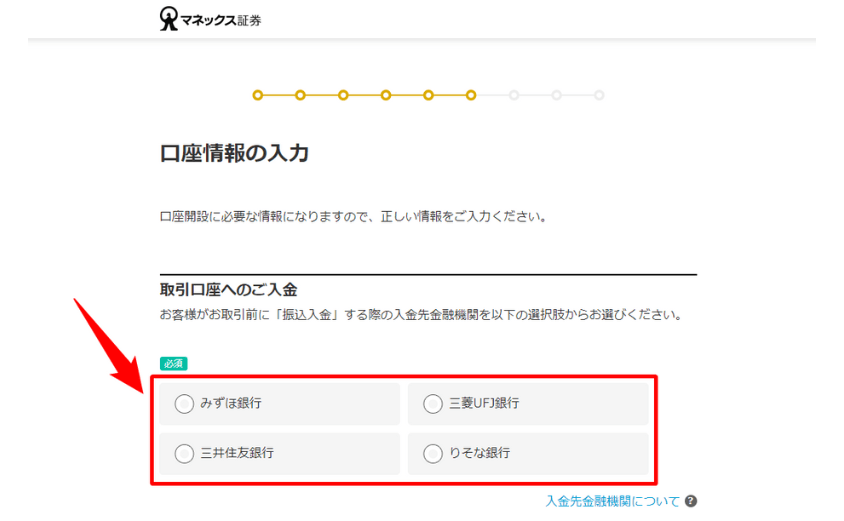This screenshot has width=844, height=521.
Task: Click the question mark help icon
Action: (691, 501)
